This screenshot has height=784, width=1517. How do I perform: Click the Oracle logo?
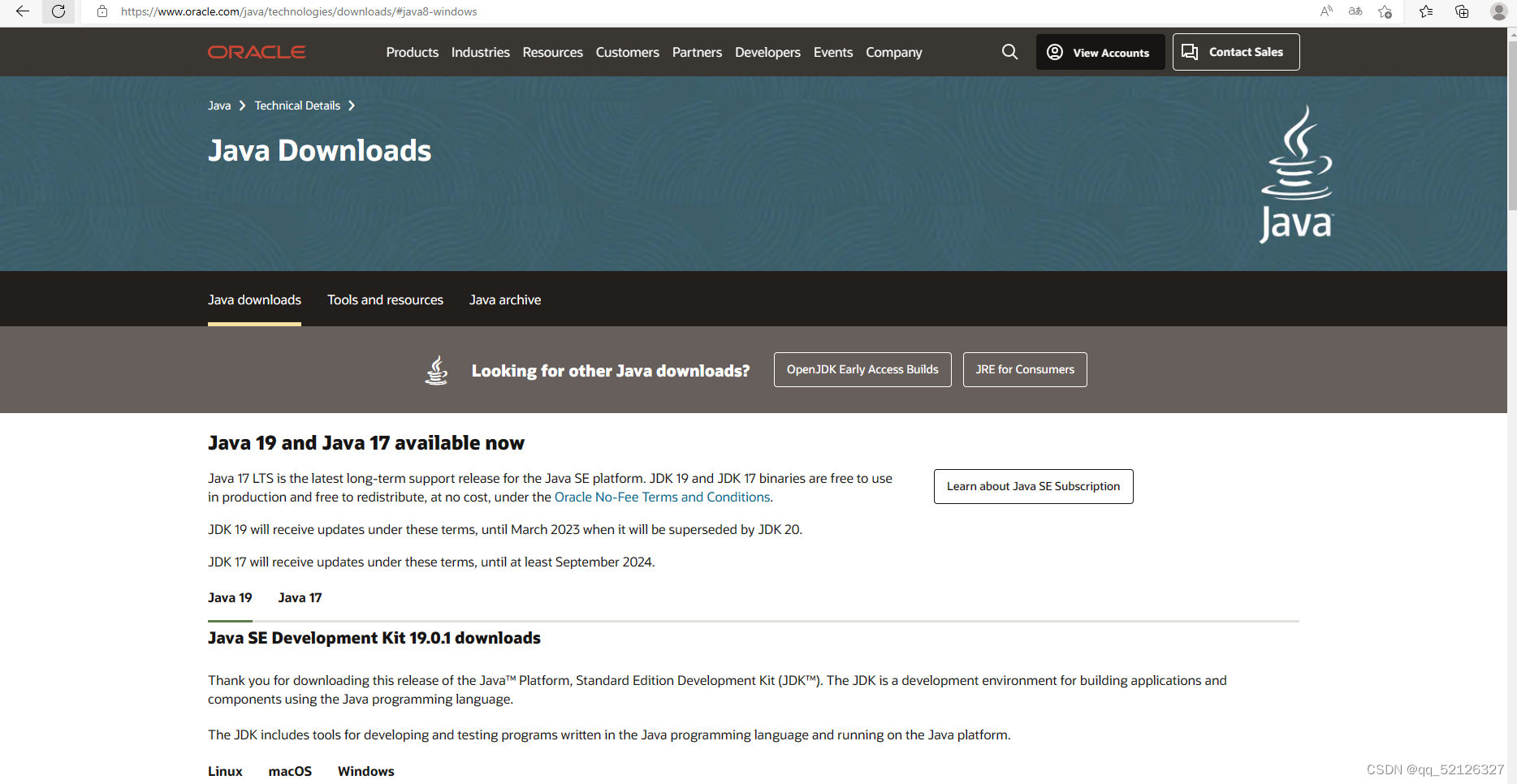coord(257,52)
